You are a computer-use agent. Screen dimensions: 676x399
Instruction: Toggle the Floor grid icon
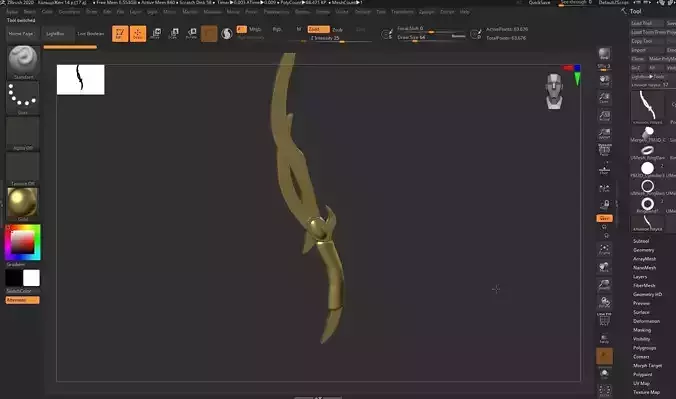coord(604,169)
